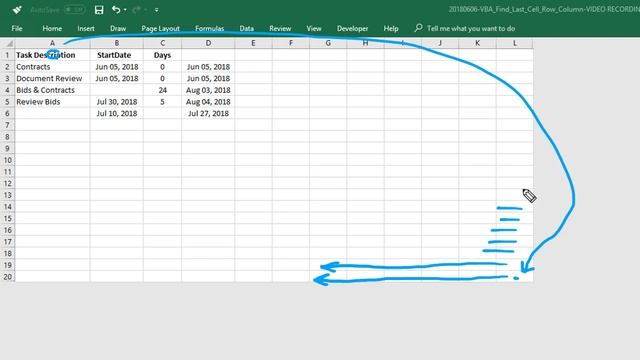Switch to the Insert ribbon tab
640x360 pixels.
(86, 28)
